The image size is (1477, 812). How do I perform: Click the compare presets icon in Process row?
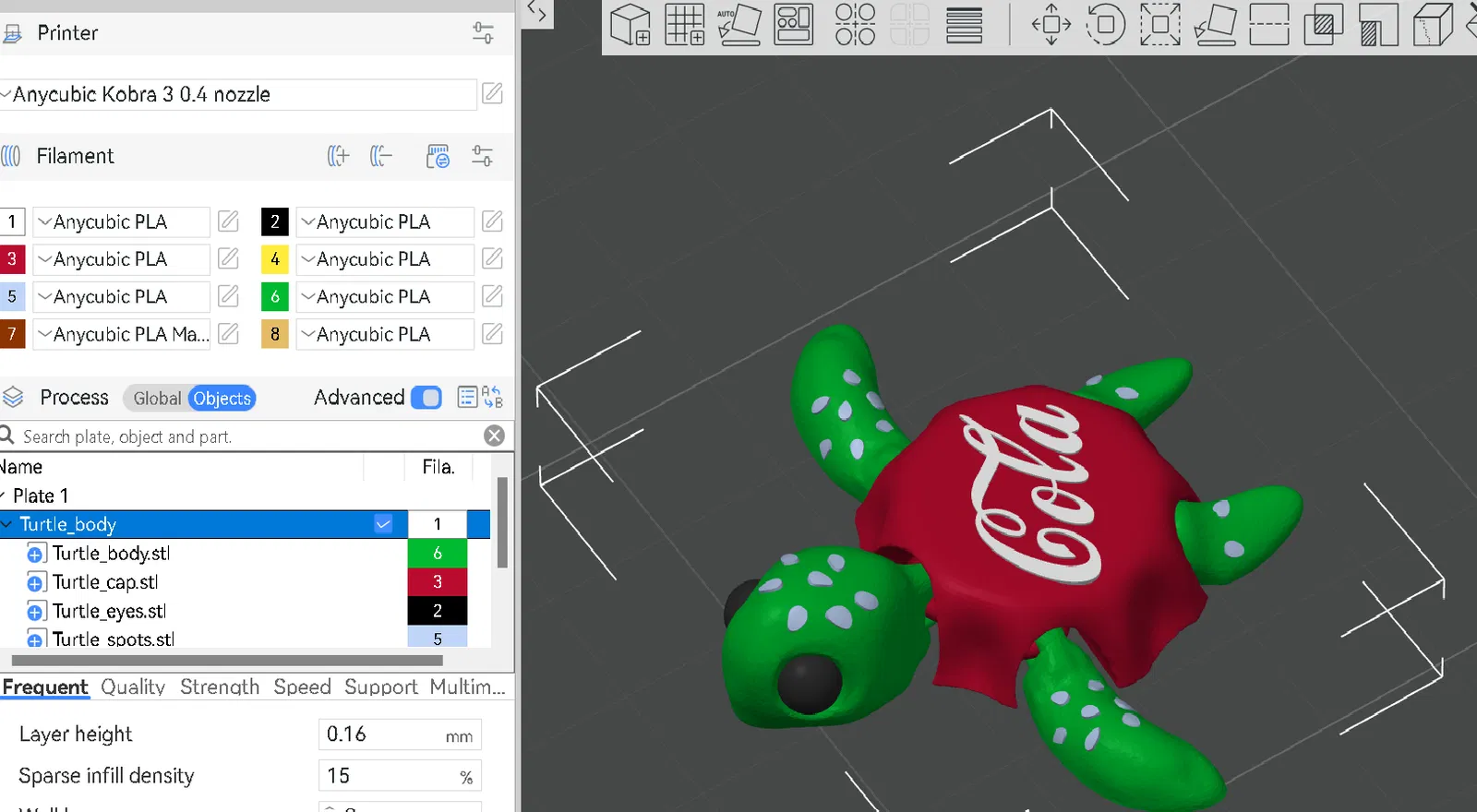(493, 398)
